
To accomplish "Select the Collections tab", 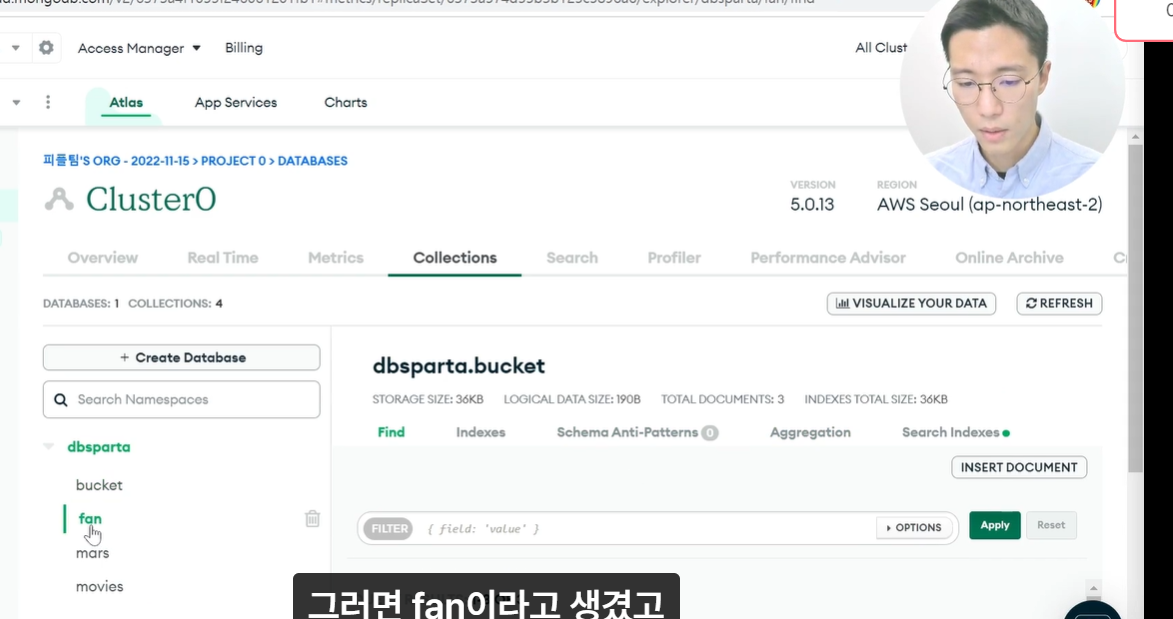I will 455,257.
